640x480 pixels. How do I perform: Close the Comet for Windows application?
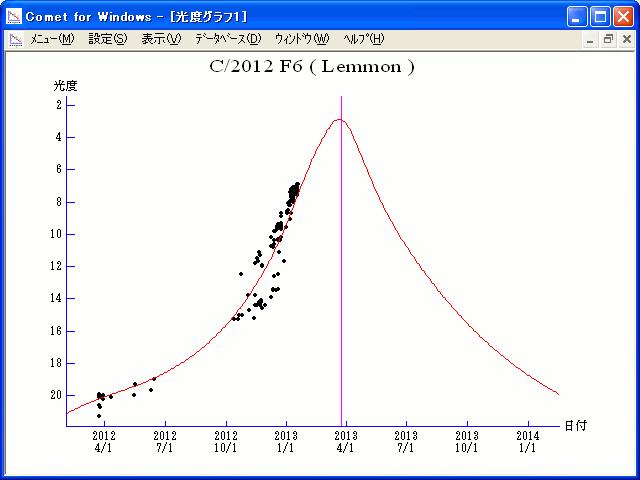tap(624, 16)
